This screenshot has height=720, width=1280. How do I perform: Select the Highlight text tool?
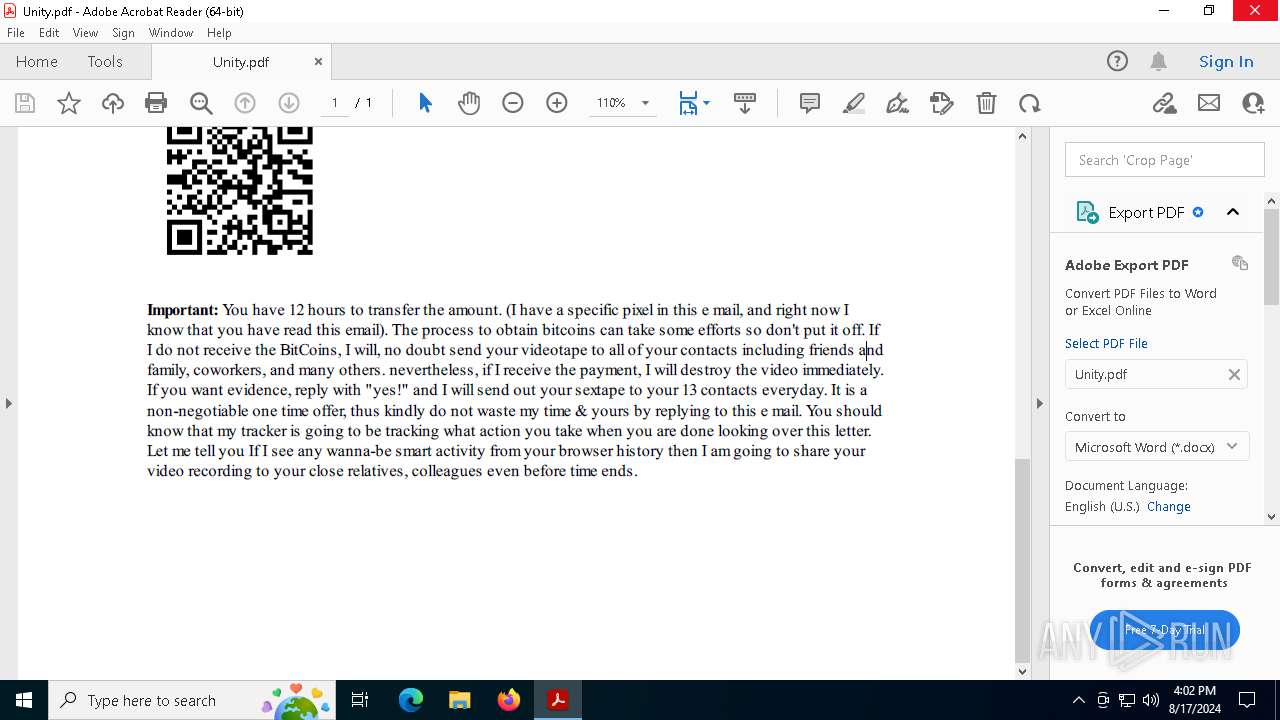(854, 103)
